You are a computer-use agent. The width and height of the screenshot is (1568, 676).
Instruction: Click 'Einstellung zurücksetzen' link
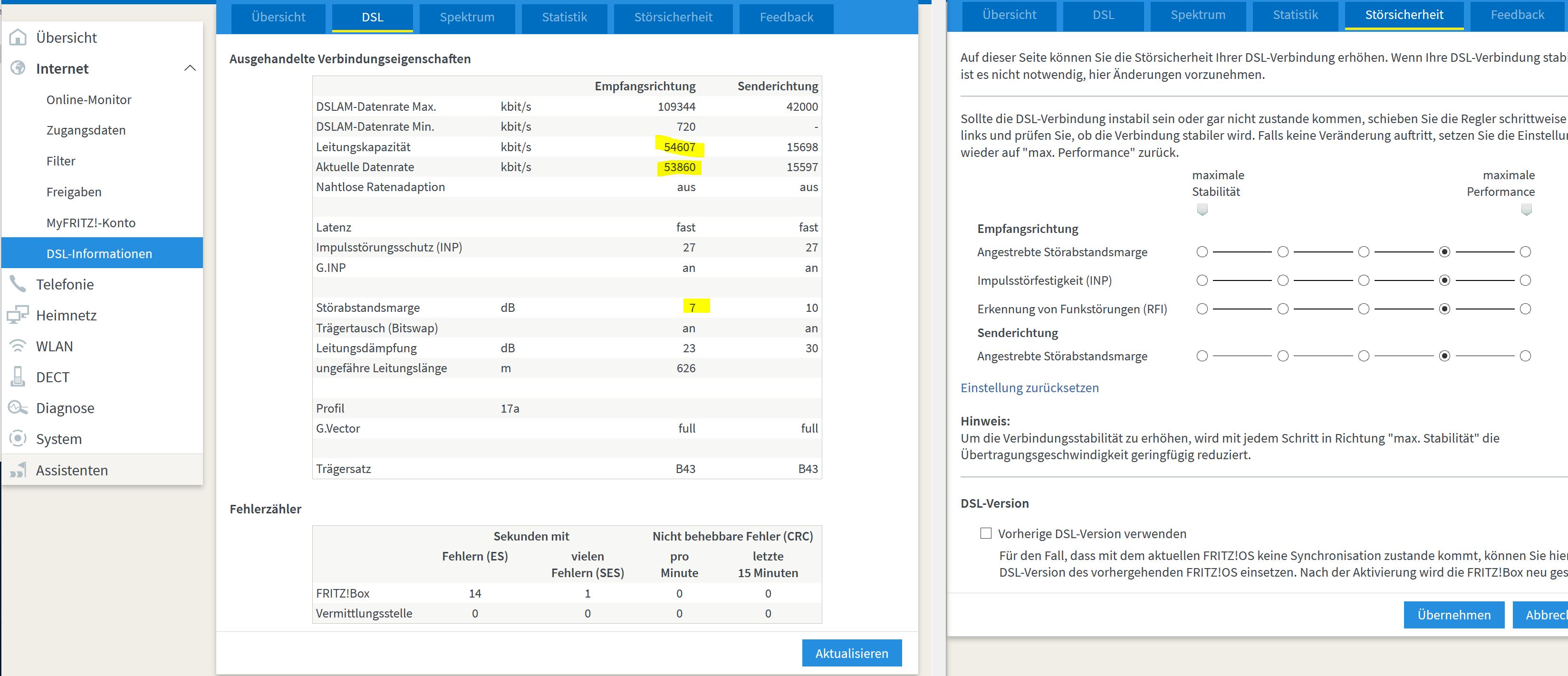1029,388
